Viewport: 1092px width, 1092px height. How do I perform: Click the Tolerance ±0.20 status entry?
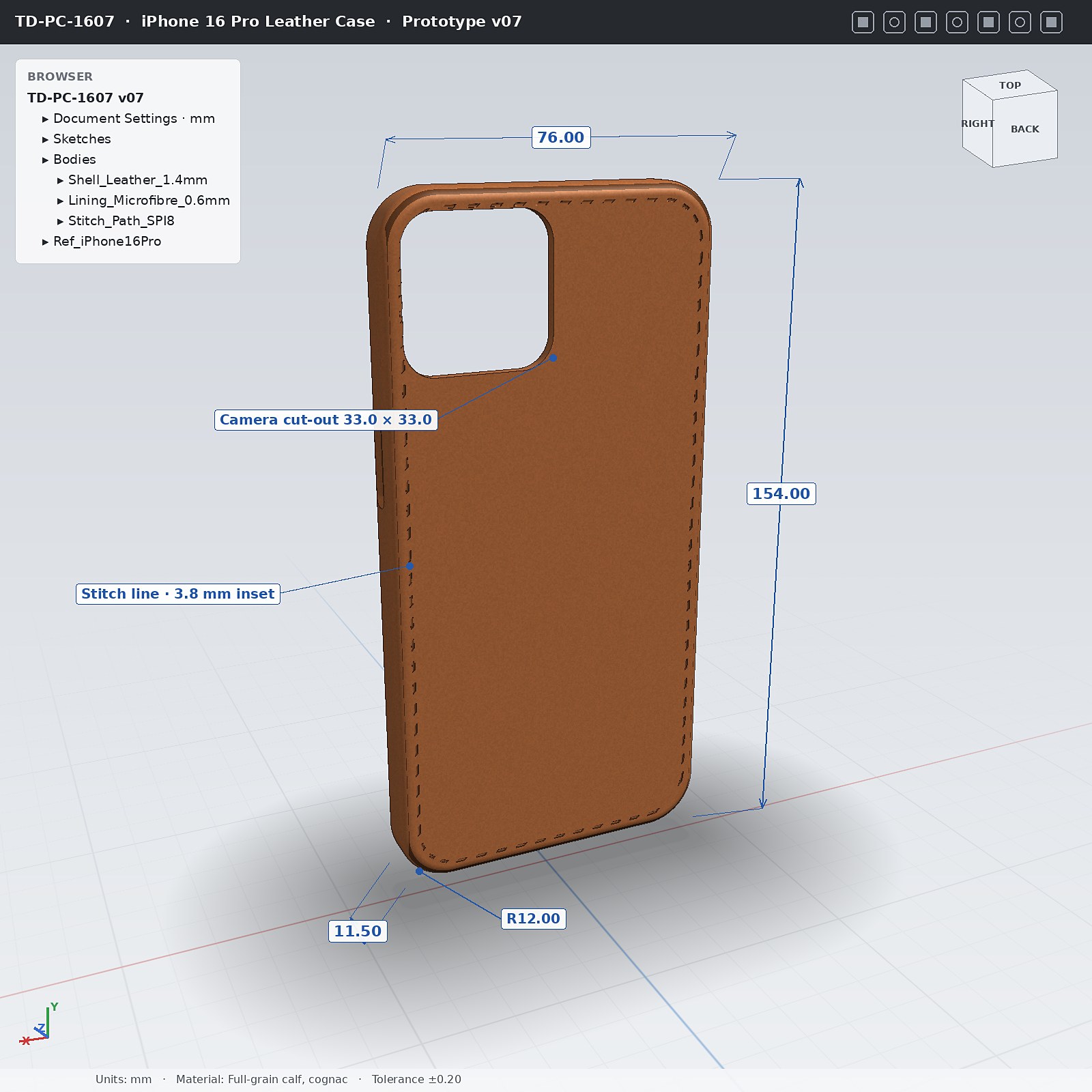coord(416,1079)
